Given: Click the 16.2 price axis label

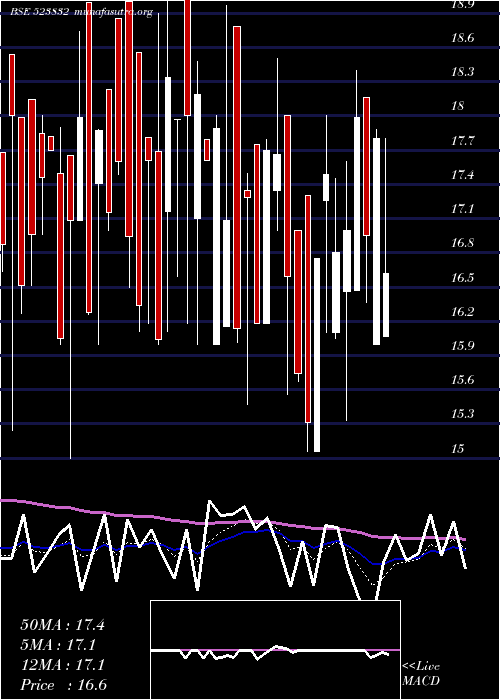Looking at the screenshot, I should 462,312.
